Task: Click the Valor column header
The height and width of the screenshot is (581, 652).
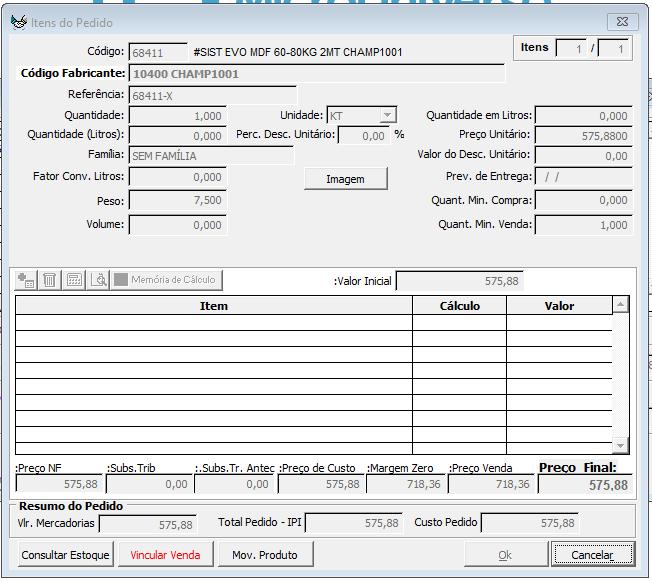Action: pos(559,306)
